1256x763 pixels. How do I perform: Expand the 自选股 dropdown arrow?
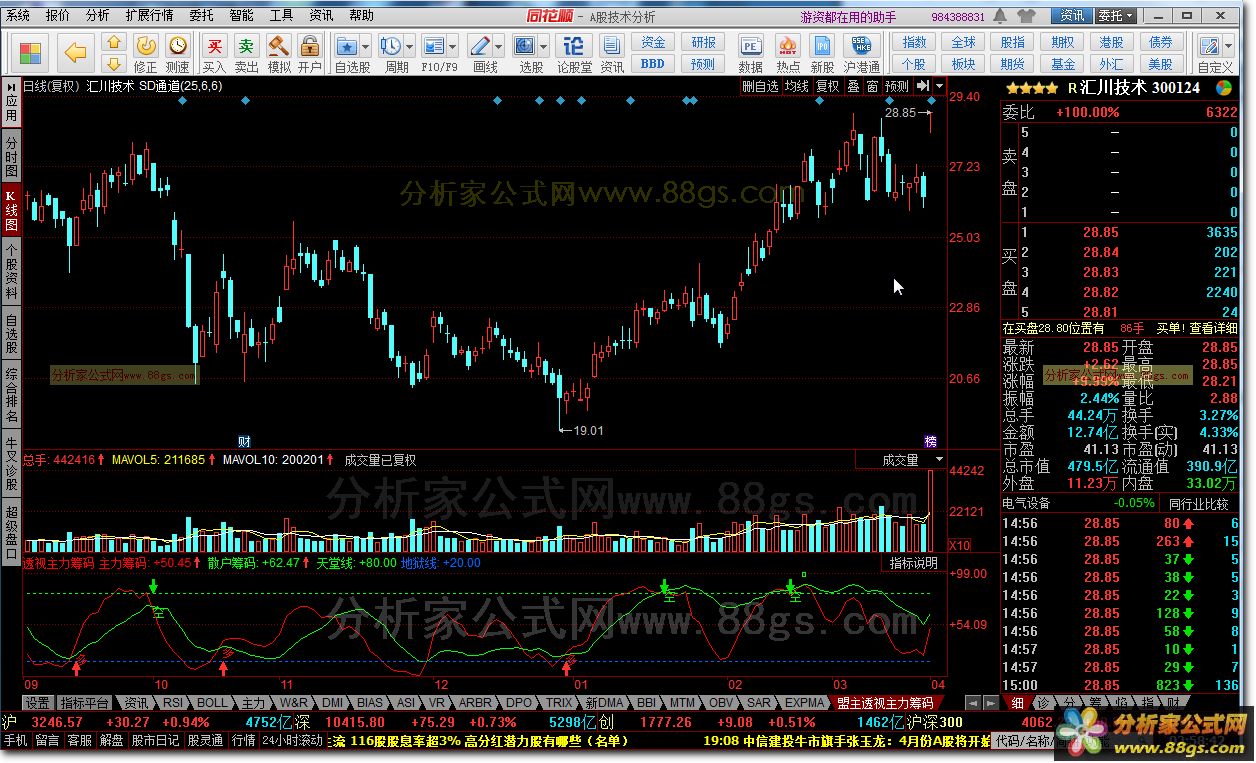coord(366,46)
